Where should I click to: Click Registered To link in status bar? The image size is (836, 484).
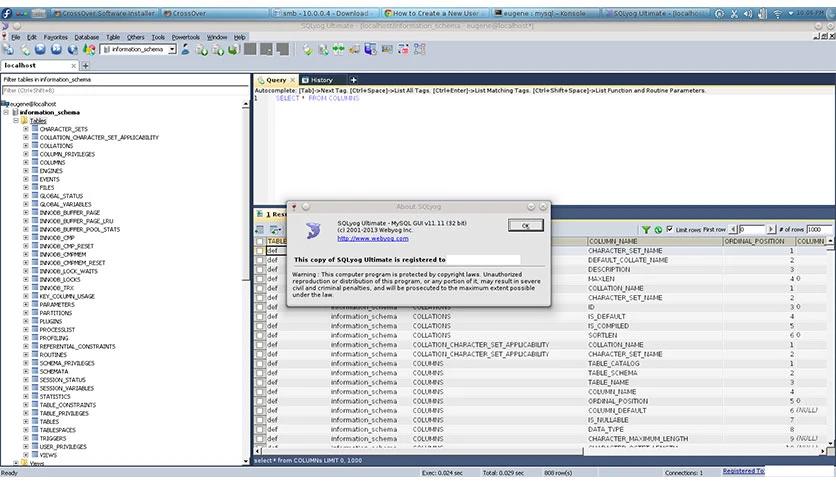743,471
